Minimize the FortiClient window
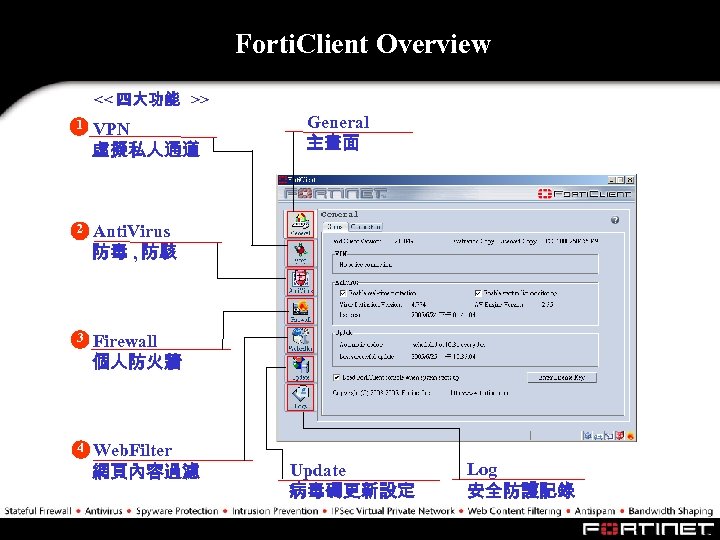 point(612,180)
